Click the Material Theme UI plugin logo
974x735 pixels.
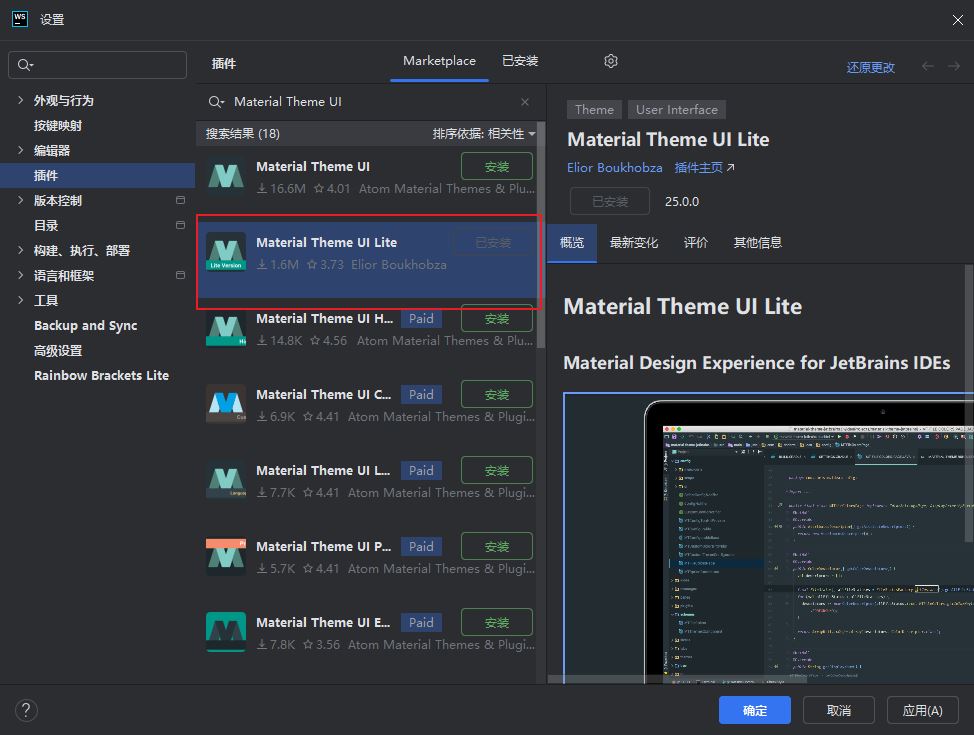coord(226,176)
